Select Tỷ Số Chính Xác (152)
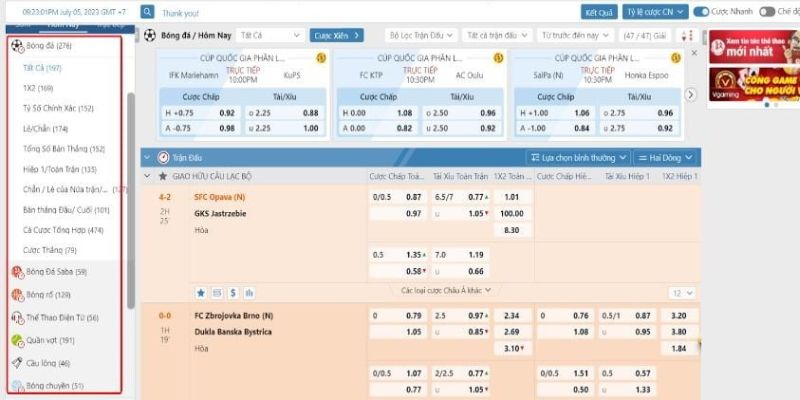This screenshot has width=800, height=400. click(x=58, y=108)
